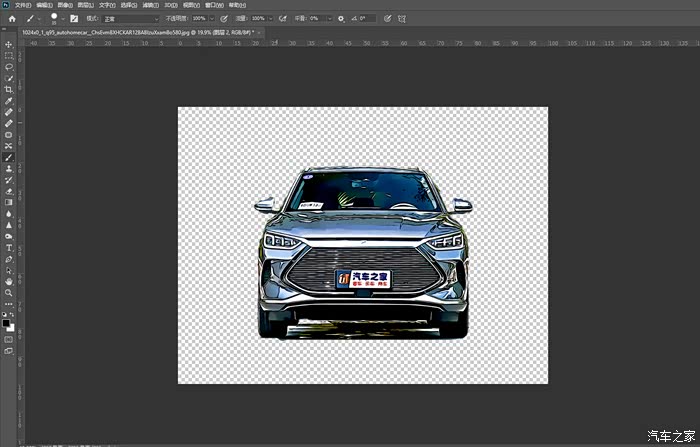Click the flow percentage input field
Viewport: 700px width, 447px height.
pyautogui.click(x=258, y=18)
